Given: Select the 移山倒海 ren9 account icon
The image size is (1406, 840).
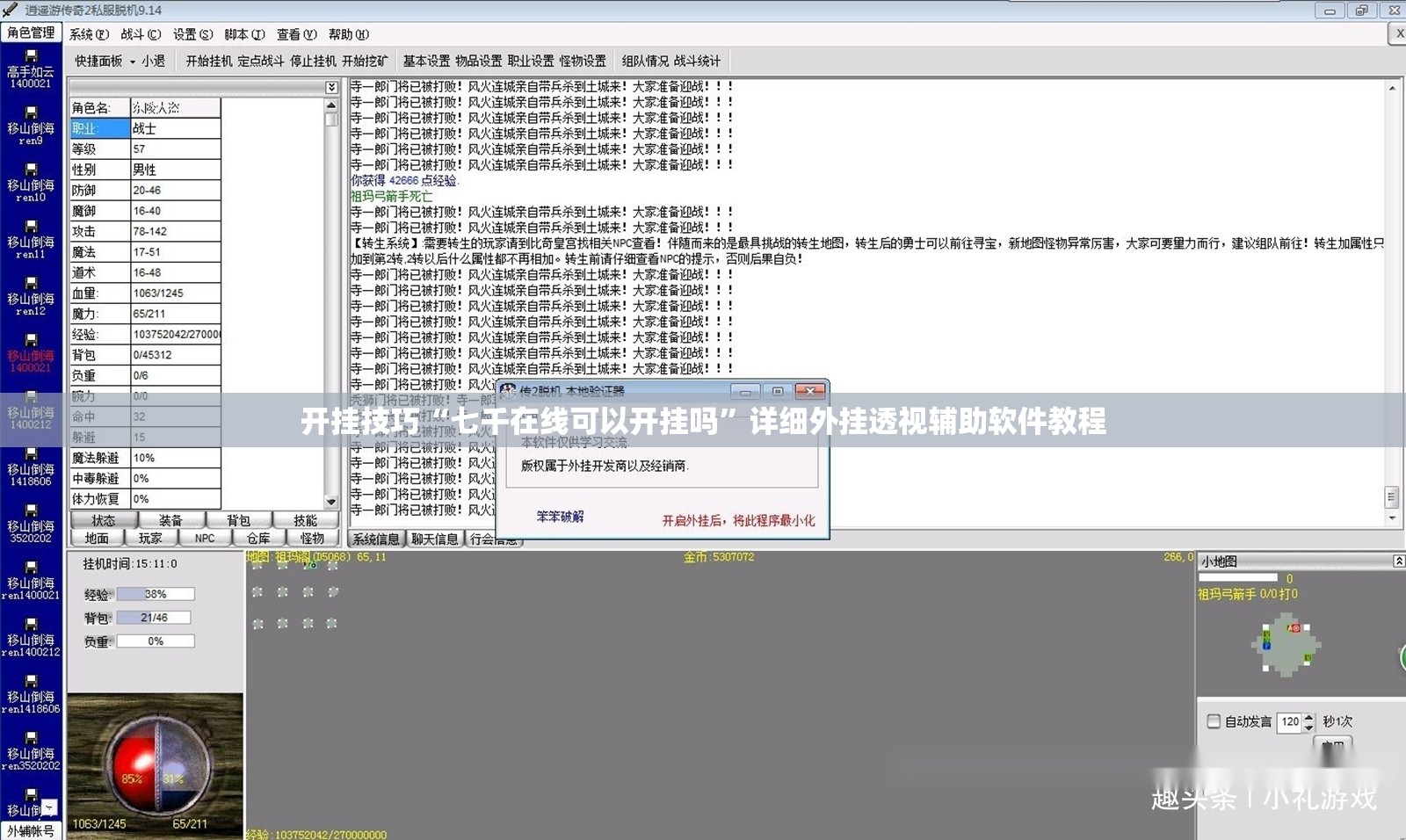Looking at the screenshot, I should (x=31, y=127).
